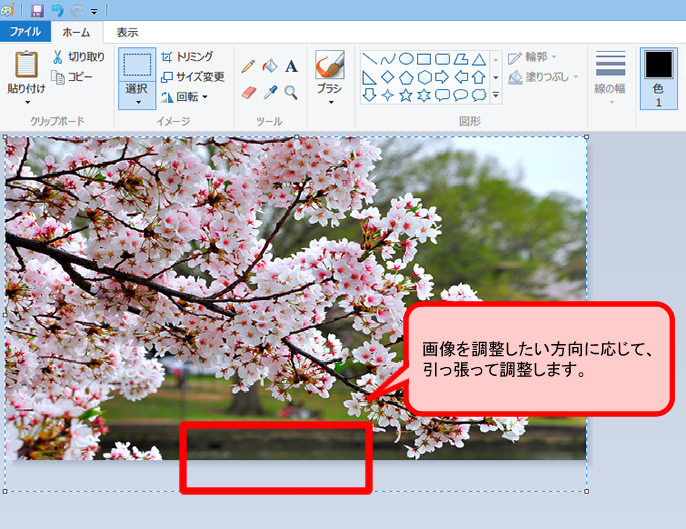Select the Magnifier tool

[x=291, y=92]
